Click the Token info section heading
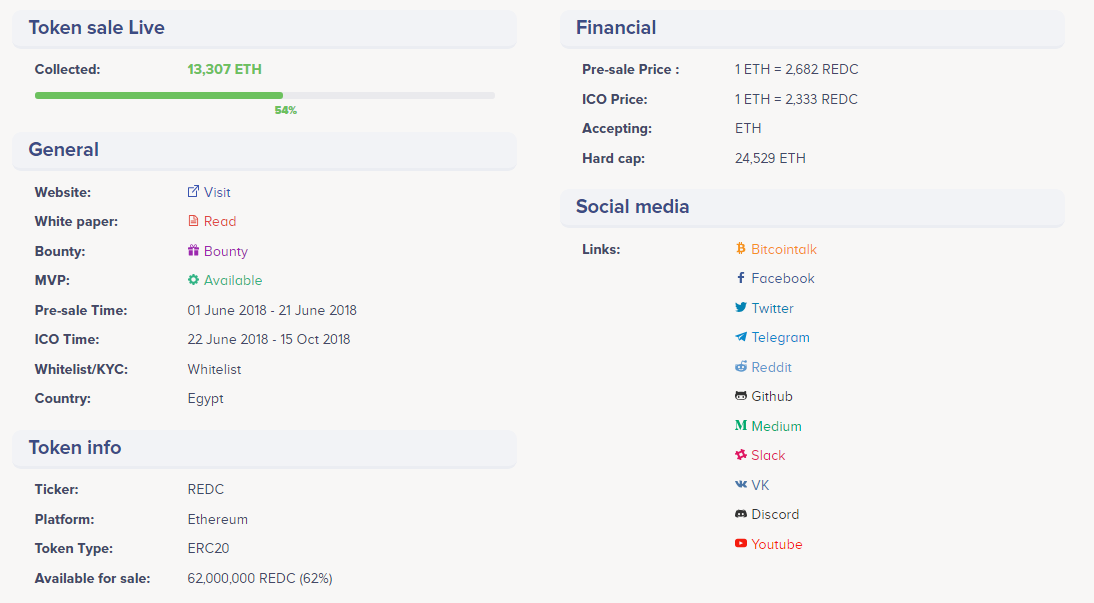The width and height of the screenshot is (1094, 603). point(75,447)
